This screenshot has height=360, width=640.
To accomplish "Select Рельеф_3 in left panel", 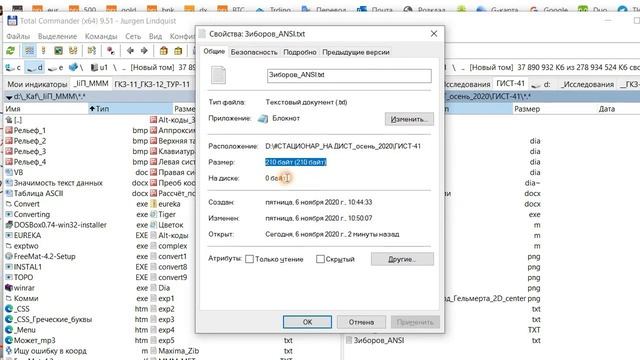I will click(x=30, y=151).
